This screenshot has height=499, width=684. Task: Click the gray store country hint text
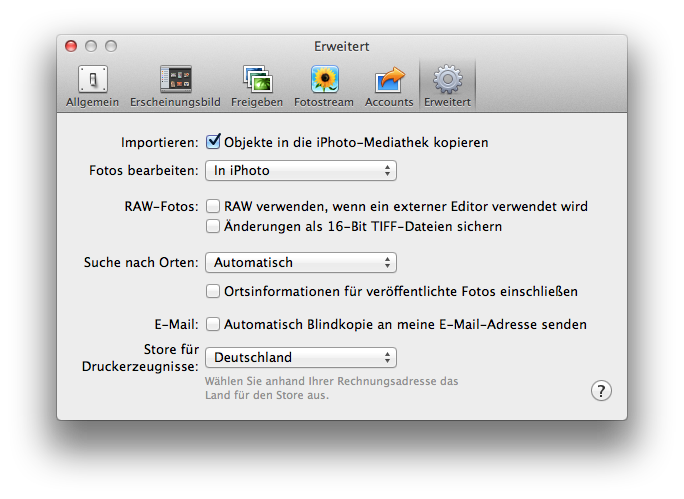pos(331,388)
